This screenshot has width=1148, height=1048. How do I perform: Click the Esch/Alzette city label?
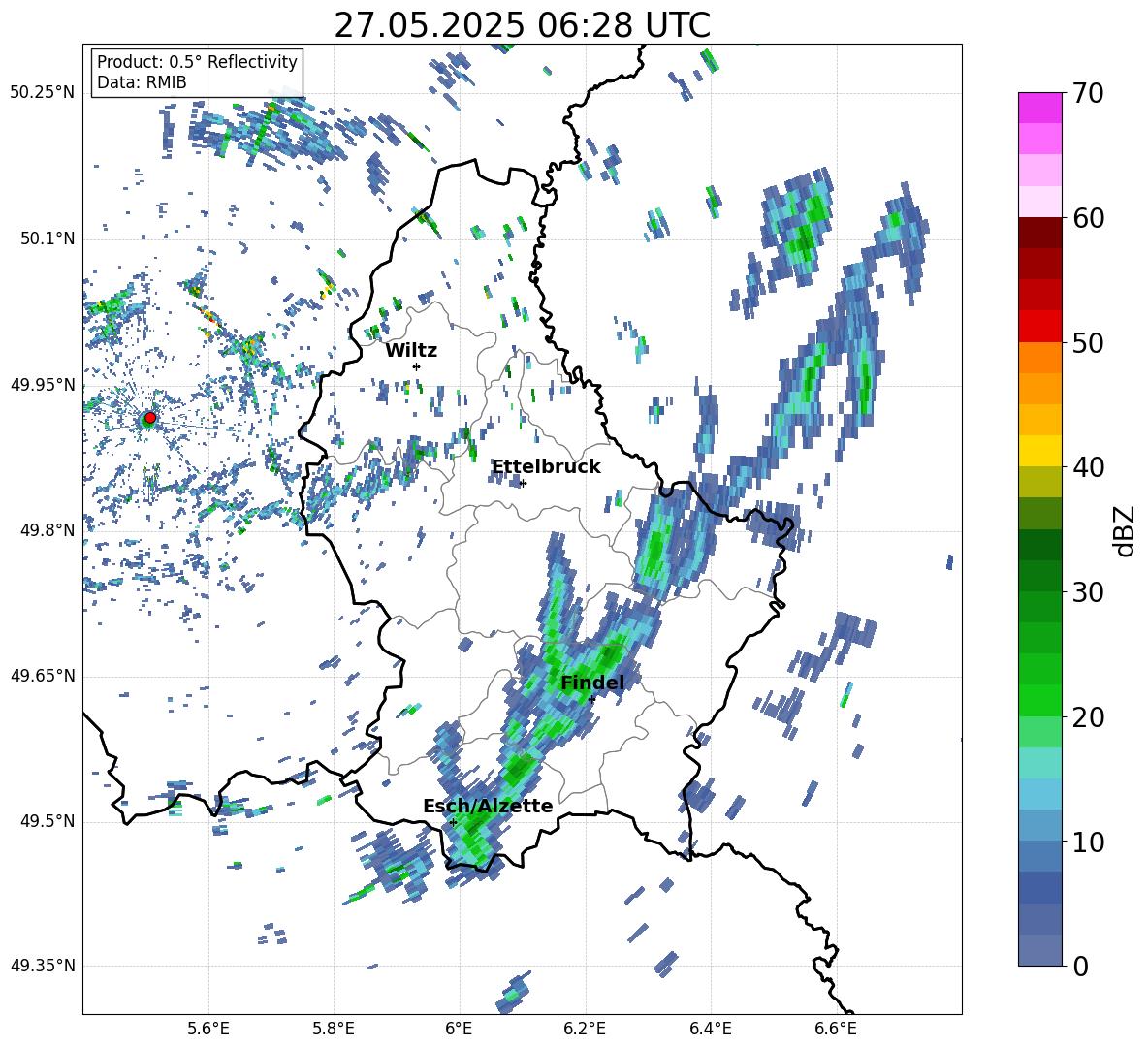point(488,806)
